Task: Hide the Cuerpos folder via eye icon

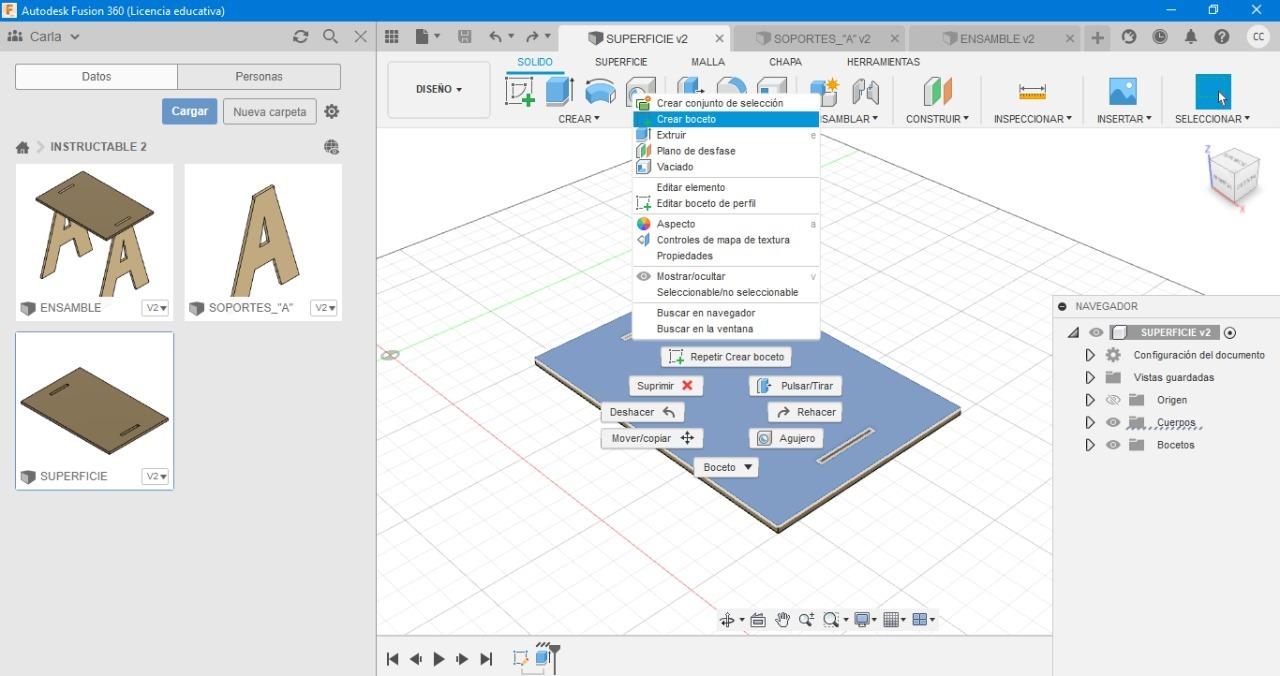Action: [1113, 422]
